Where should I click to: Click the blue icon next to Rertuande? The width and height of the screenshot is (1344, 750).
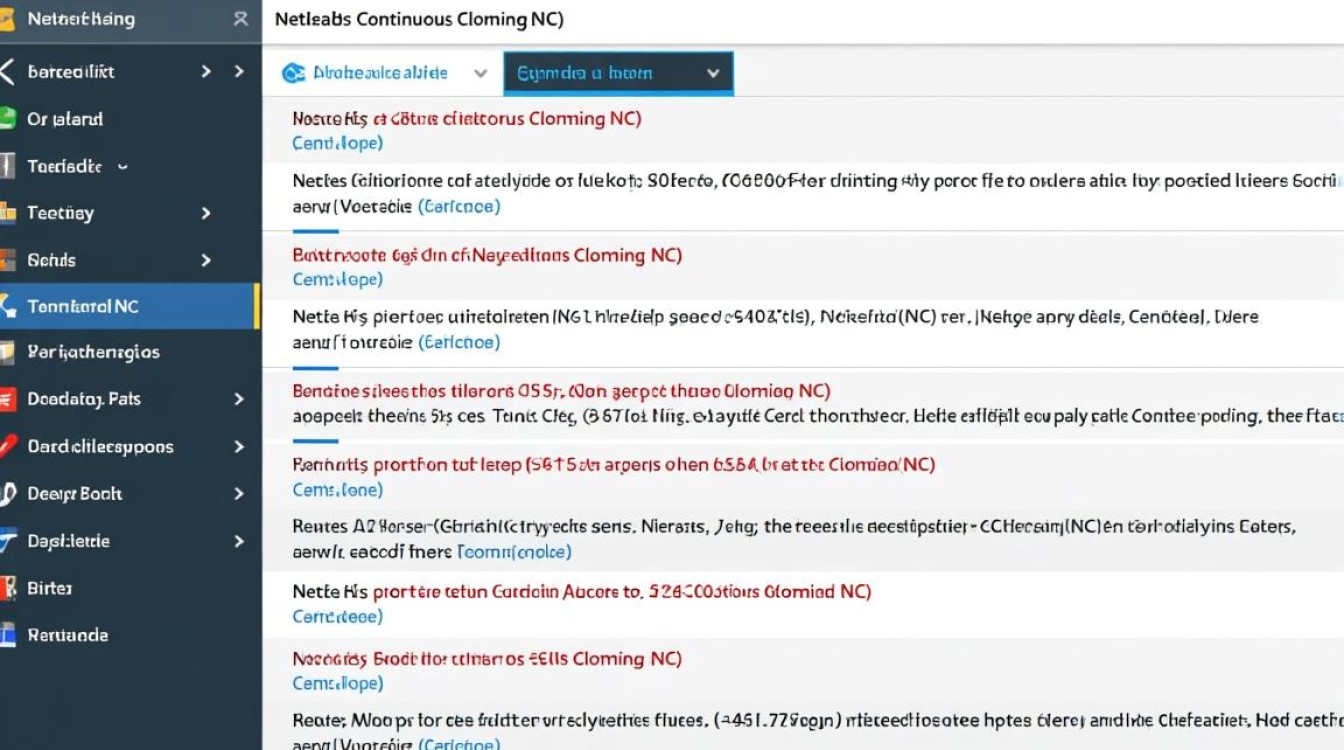click(x=7, y=635)
